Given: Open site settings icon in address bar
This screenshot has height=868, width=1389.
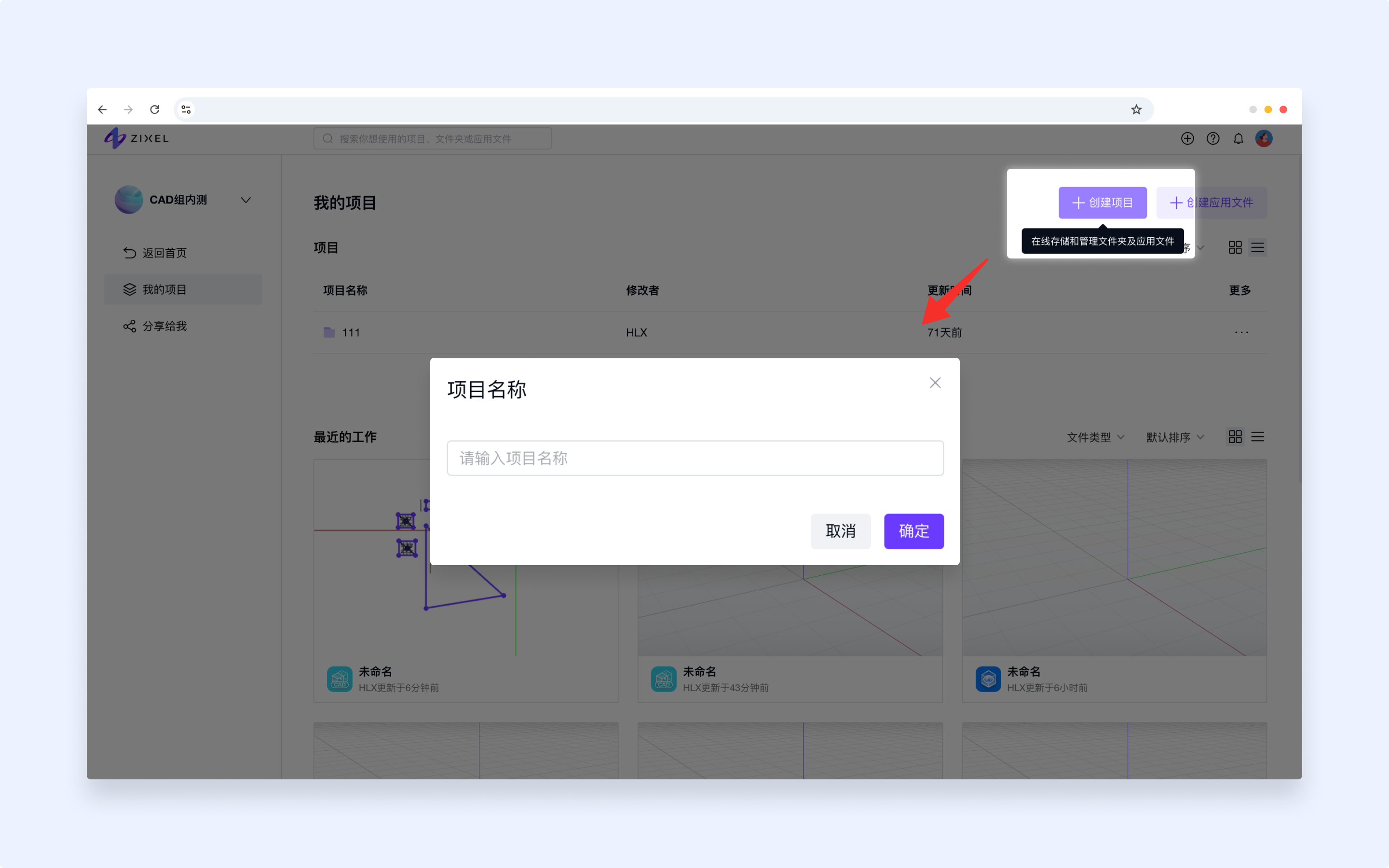Looking at the screenshot, I should [x=186, y=109].
